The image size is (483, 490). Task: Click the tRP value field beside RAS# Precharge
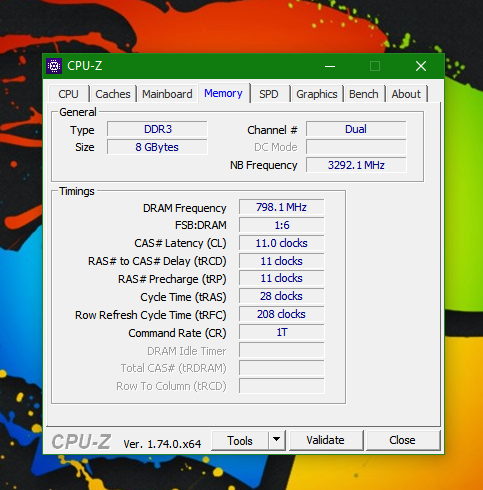click(282, 278)
